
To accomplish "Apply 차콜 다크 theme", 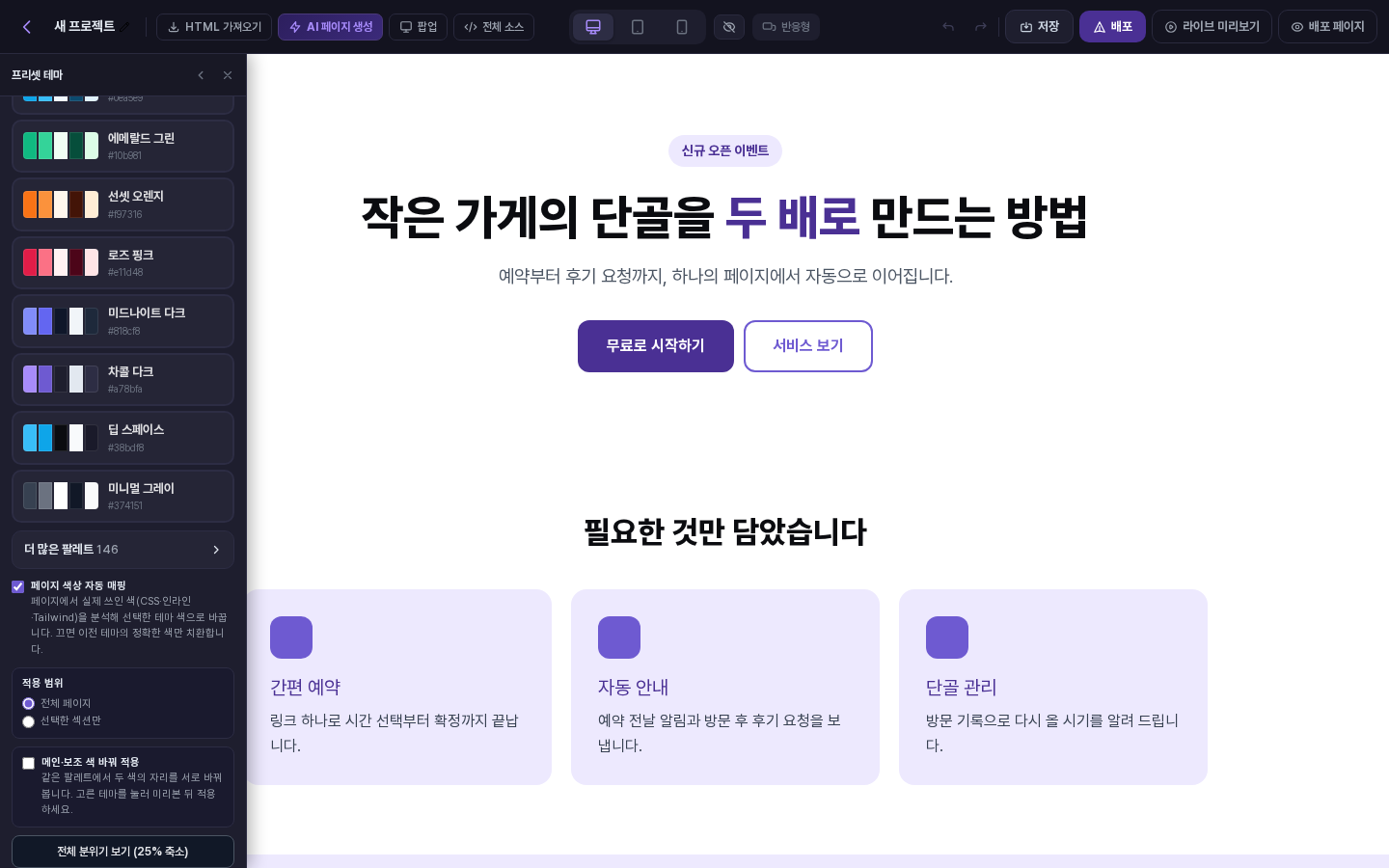I will 123,379.
